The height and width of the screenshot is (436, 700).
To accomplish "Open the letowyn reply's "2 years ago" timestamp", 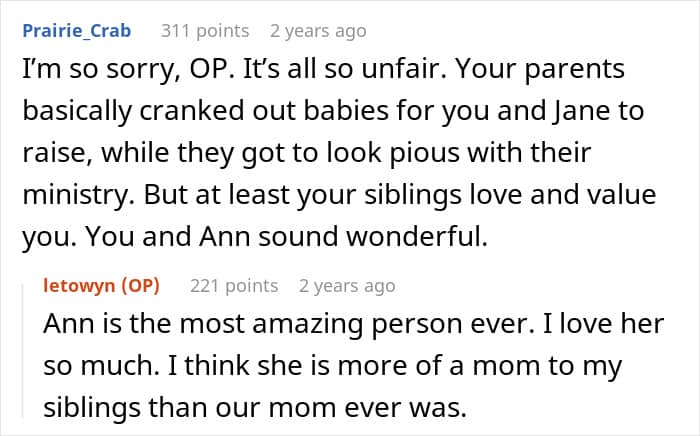I will pos(347,286).
